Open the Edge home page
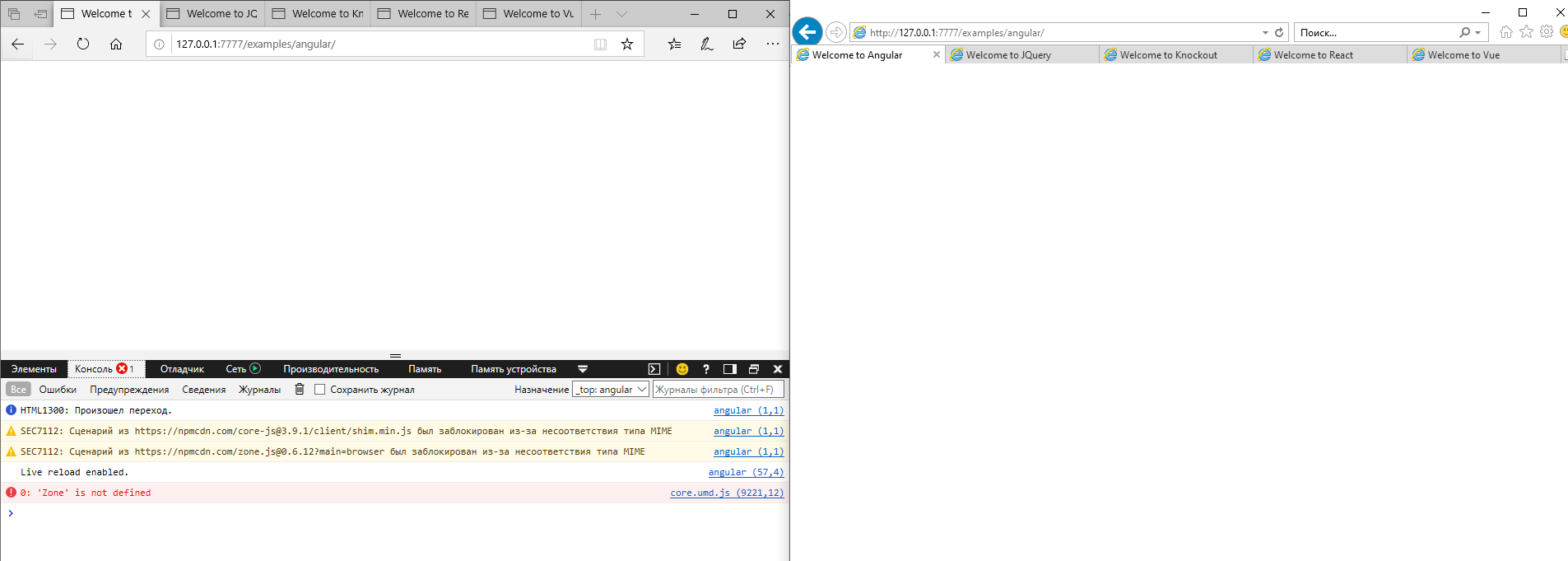This screenshot has width=1568, height=561. coord(116,44)
